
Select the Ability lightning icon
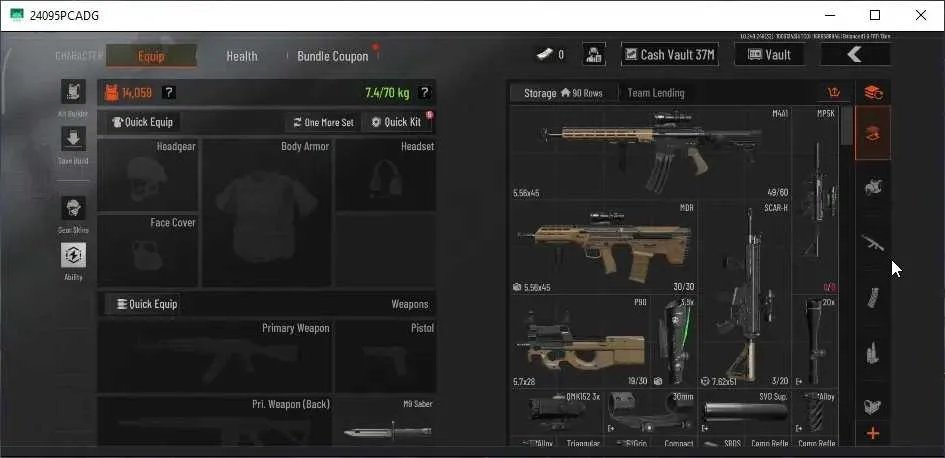pyautogui.click(x=73, y=256)
